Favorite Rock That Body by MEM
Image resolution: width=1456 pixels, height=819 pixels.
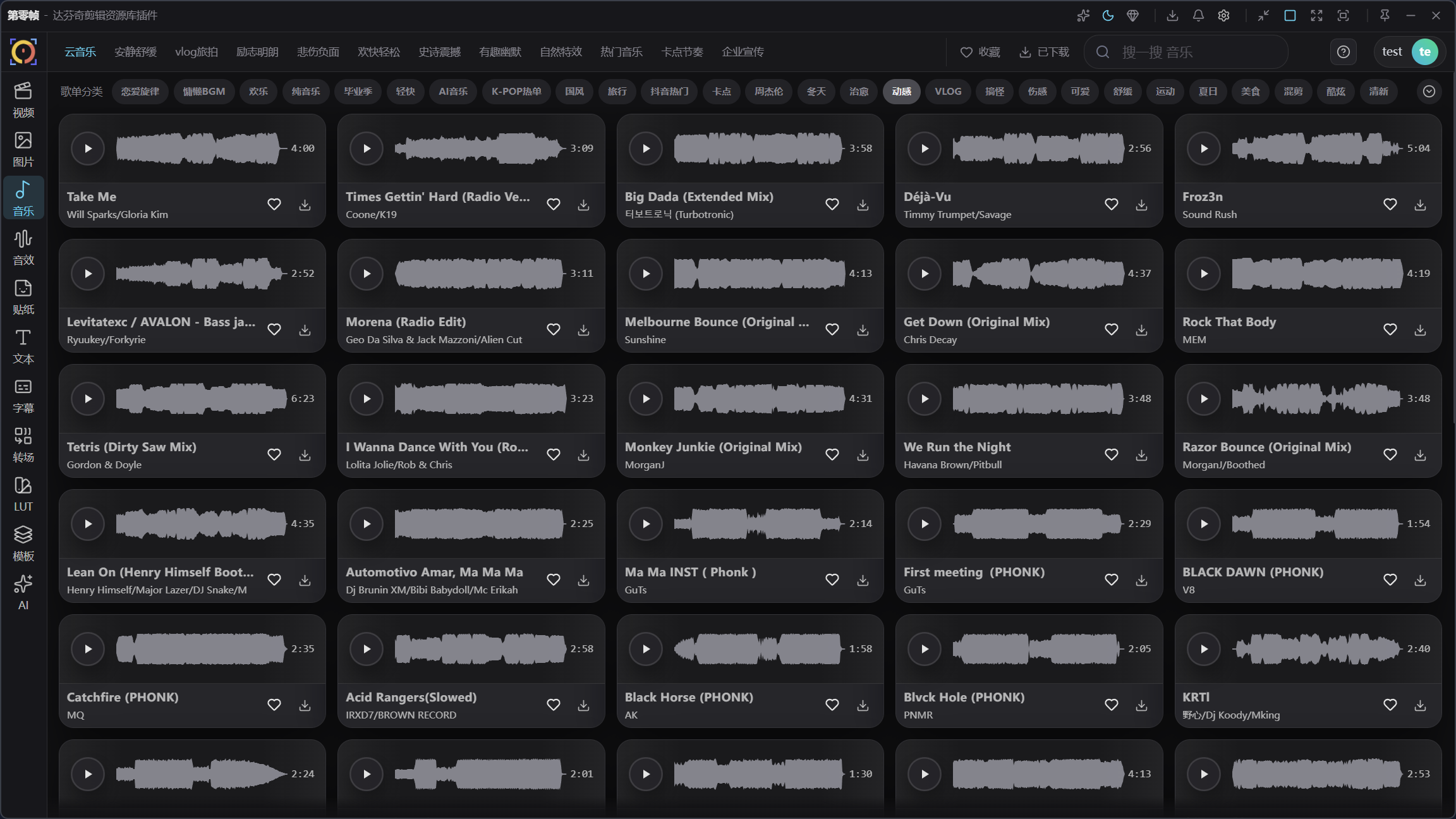(1390, 330)
